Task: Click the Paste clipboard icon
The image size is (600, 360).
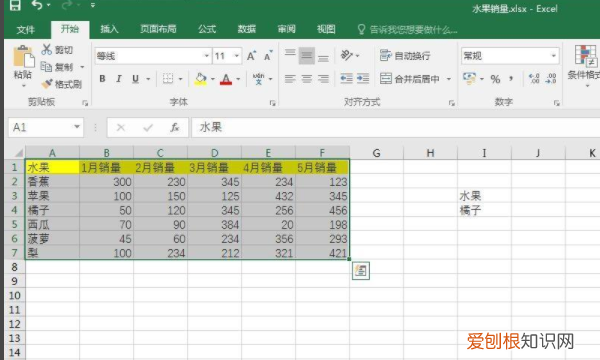Action: 23,57
